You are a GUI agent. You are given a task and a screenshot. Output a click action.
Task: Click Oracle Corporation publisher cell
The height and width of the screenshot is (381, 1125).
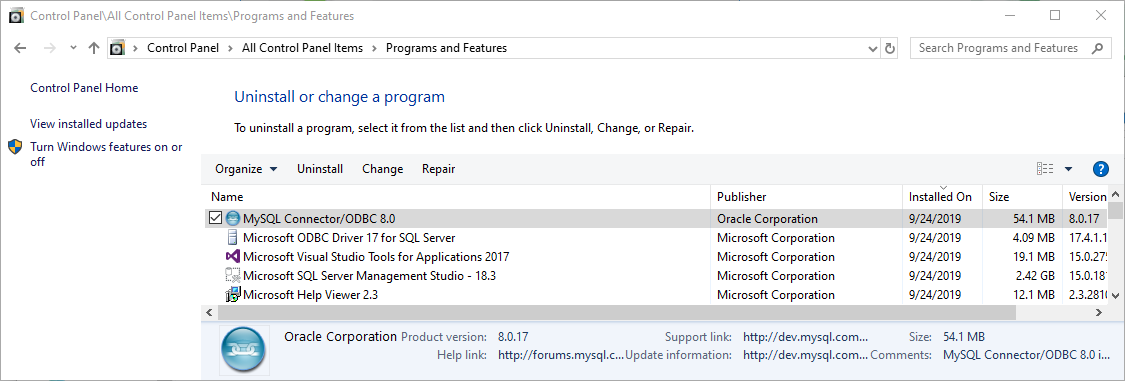pos(767,218)
